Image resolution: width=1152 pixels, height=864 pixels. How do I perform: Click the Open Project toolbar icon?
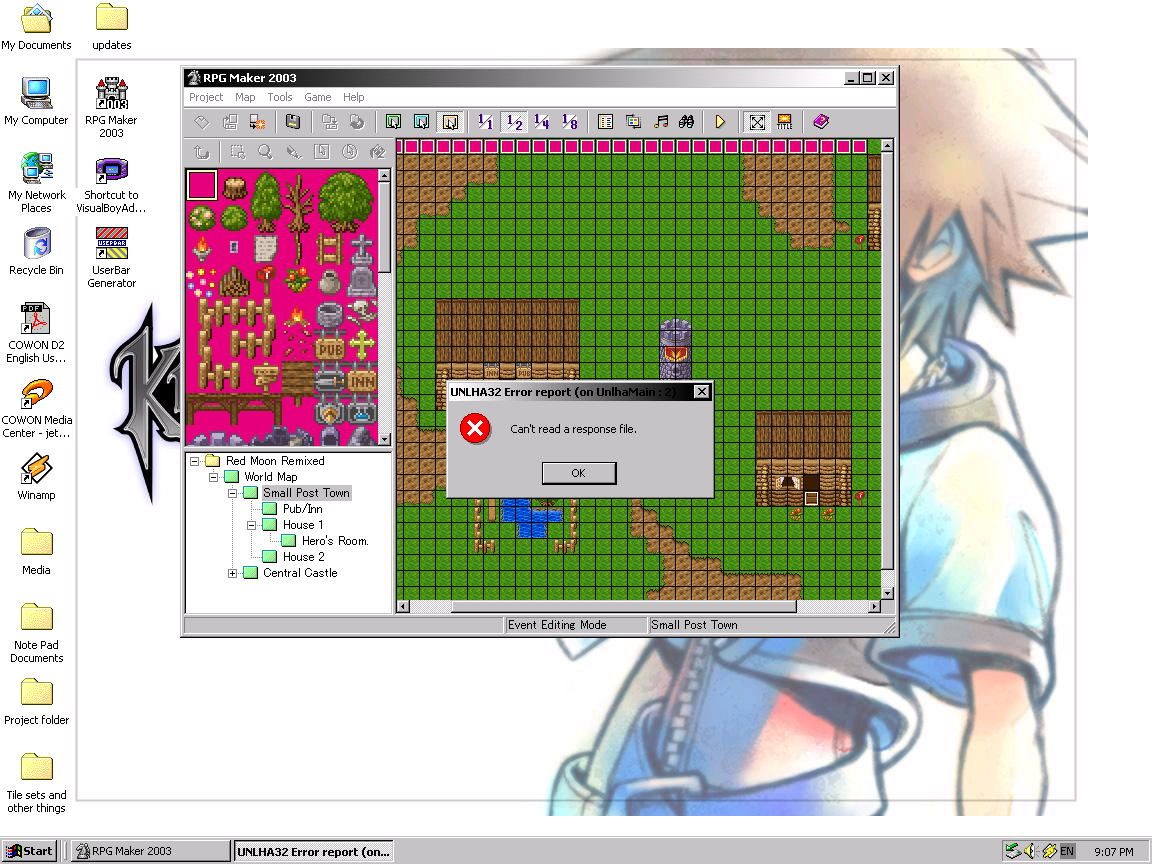click(x=230, y=122)
